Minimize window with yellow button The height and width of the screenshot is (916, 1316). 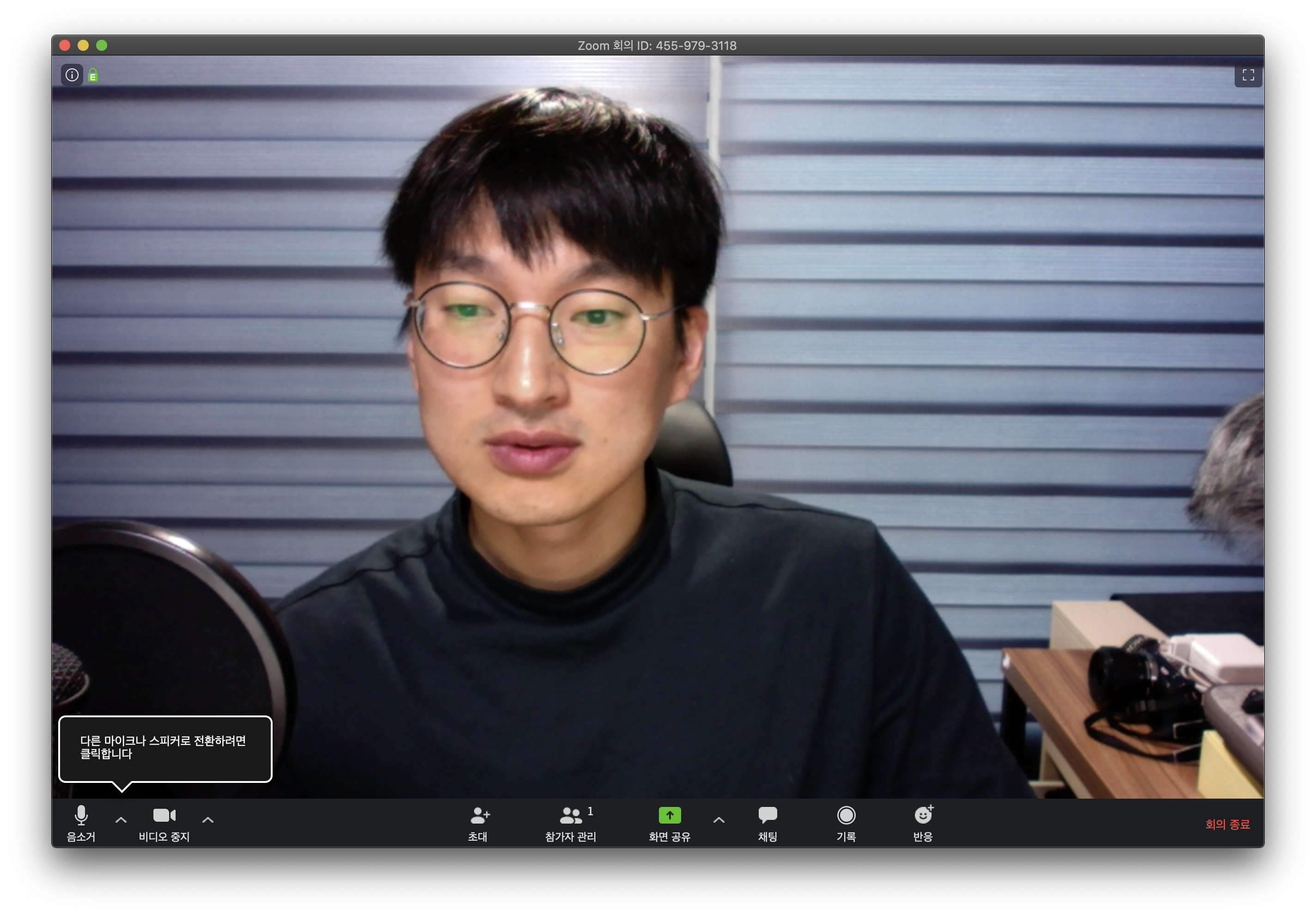point(83,45)
